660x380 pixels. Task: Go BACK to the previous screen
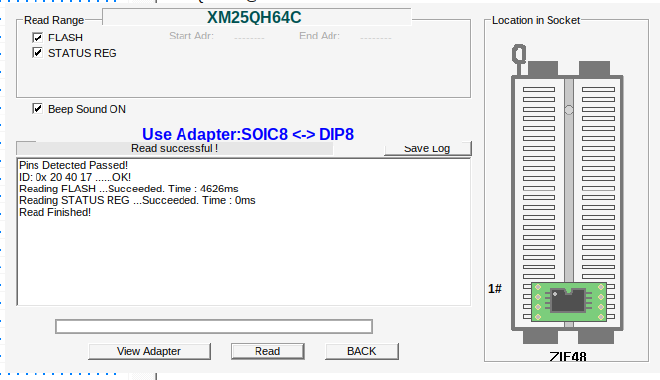tap(362, 351)
